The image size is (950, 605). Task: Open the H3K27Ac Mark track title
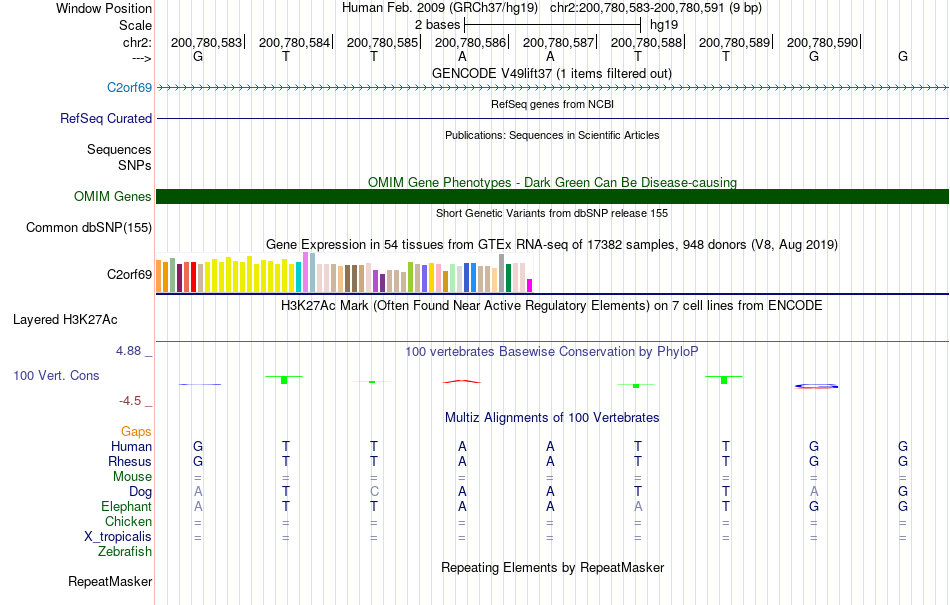coord(551,305)
